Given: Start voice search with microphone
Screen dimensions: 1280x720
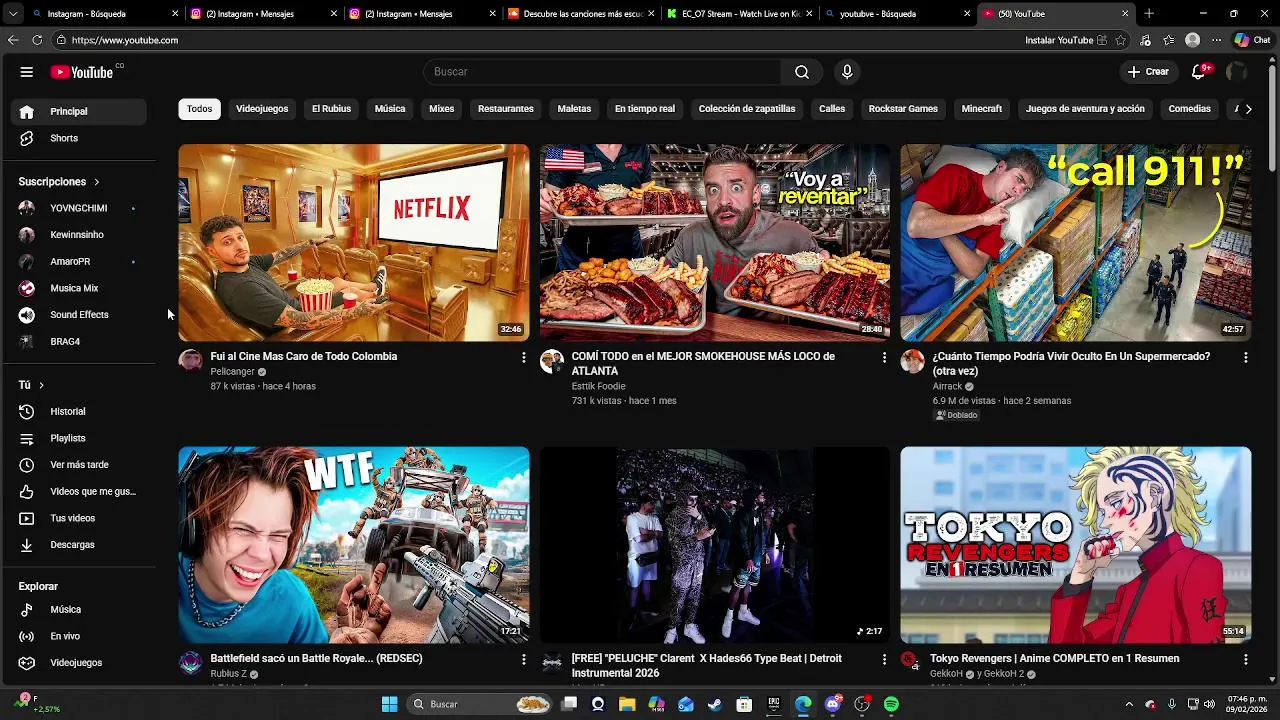Looking at the screenshot, I should click(x=847, y=72).
